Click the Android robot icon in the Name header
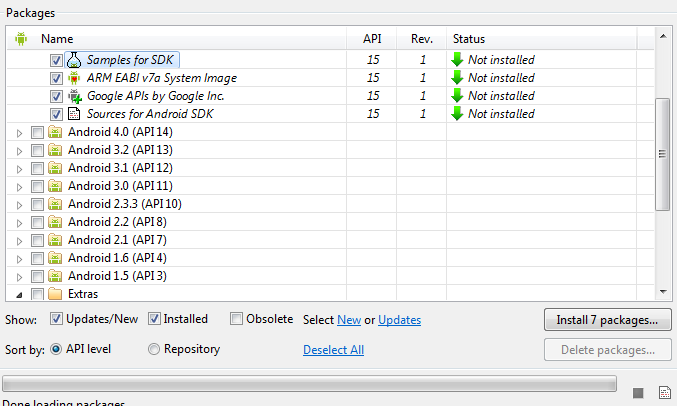This screenshot has width=677, height=406. tap(21, 39)
